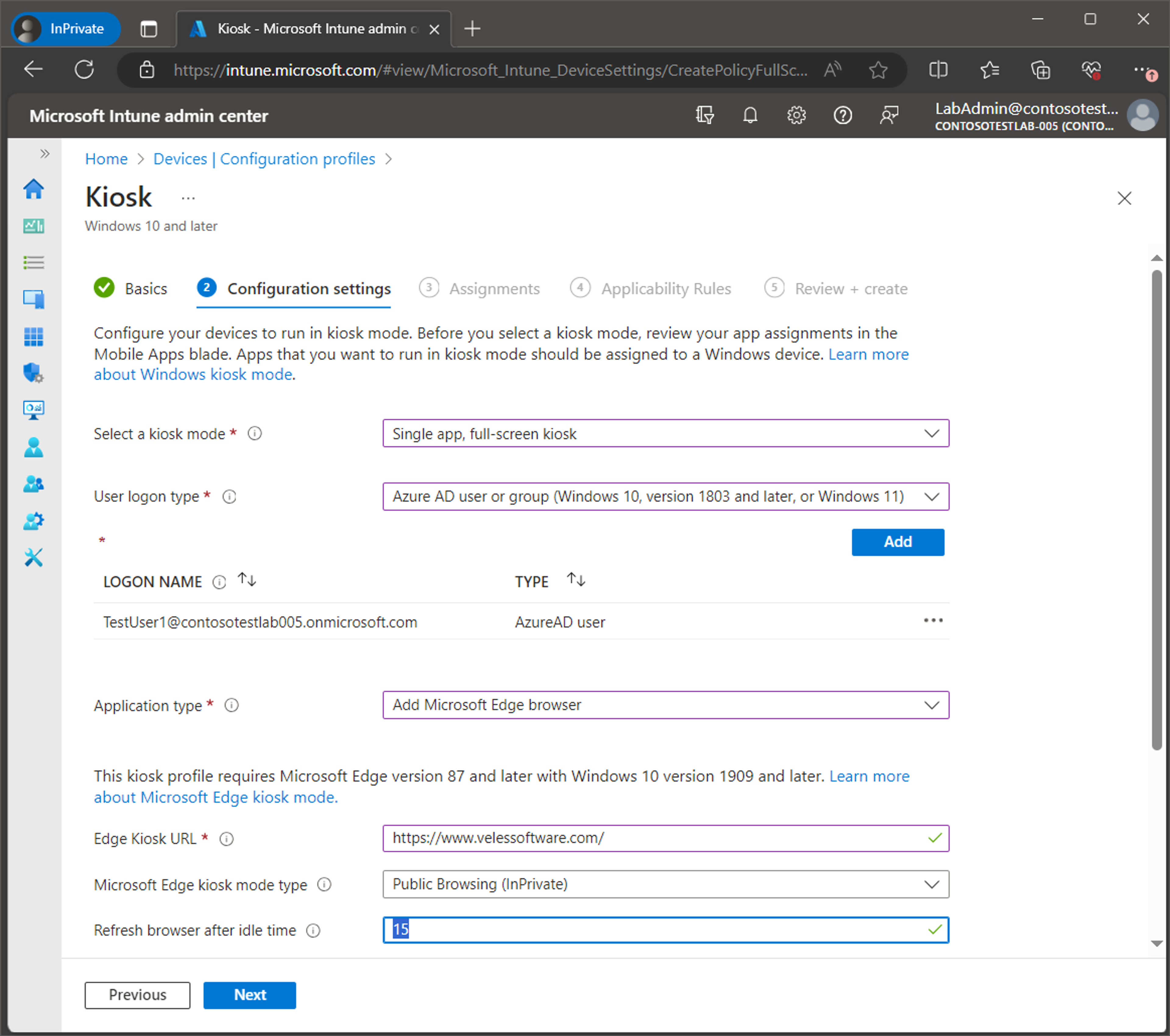The width and height of the screenshot is (1170, 1036).
Task: Show info tooltip for Select a kiosk mode
Action: pyautogui.click(x=255, y=434)
